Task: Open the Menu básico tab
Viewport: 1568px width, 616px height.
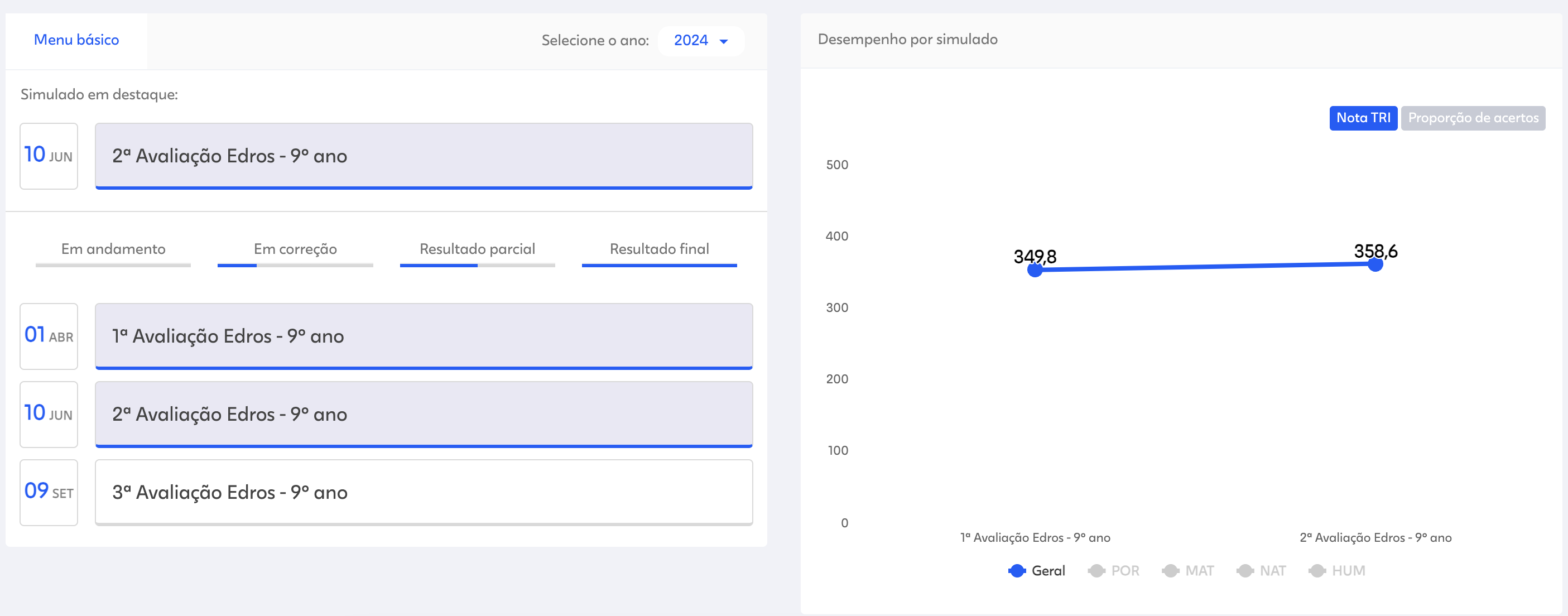Action: pos(76,40)
